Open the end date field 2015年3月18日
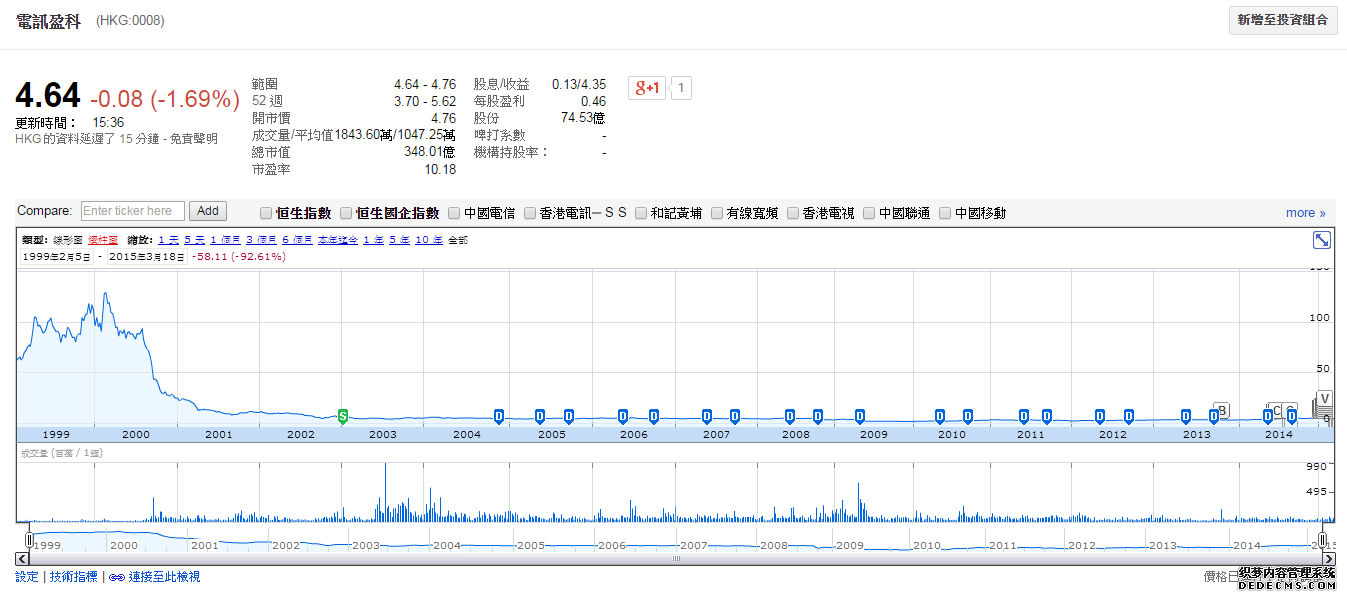Image resolution: width=1347 pixels, height=600 pixels. coord(147,257)
